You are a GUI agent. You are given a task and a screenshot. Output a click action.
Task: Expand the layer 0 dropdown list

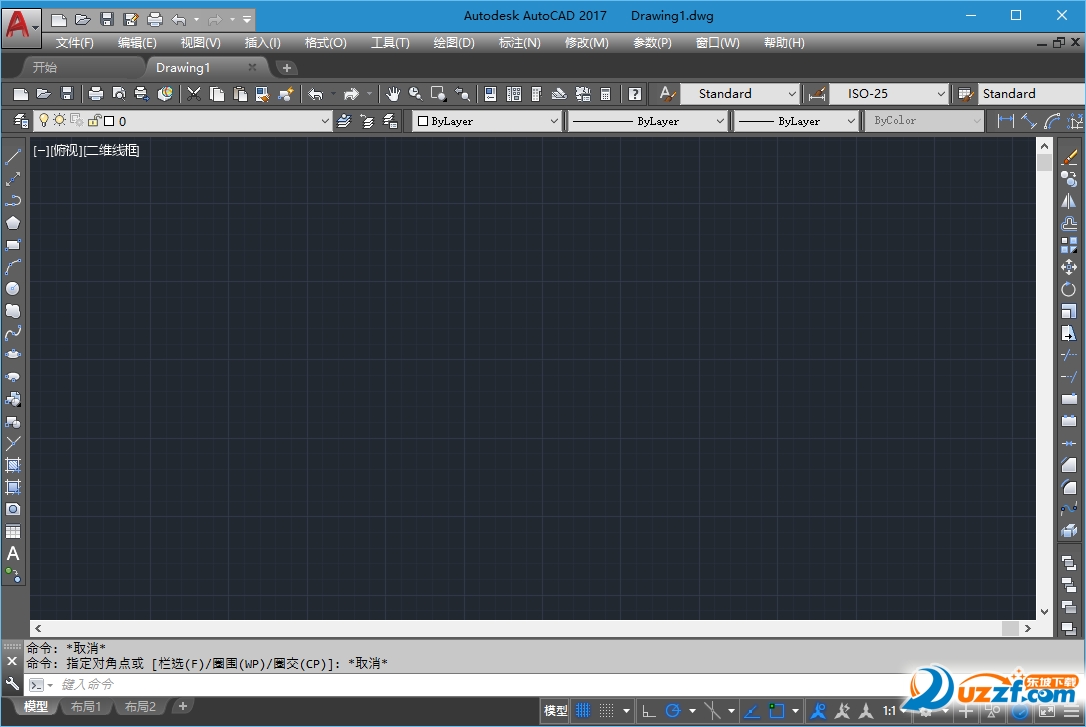click(x=325, y=121)
